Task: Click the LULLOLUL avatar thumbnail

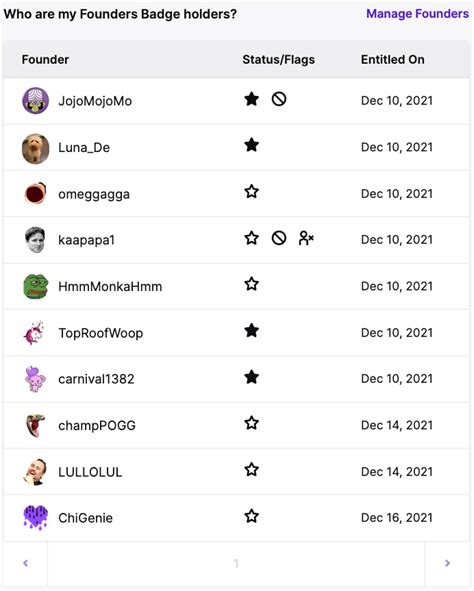Action: coord(35,472)
